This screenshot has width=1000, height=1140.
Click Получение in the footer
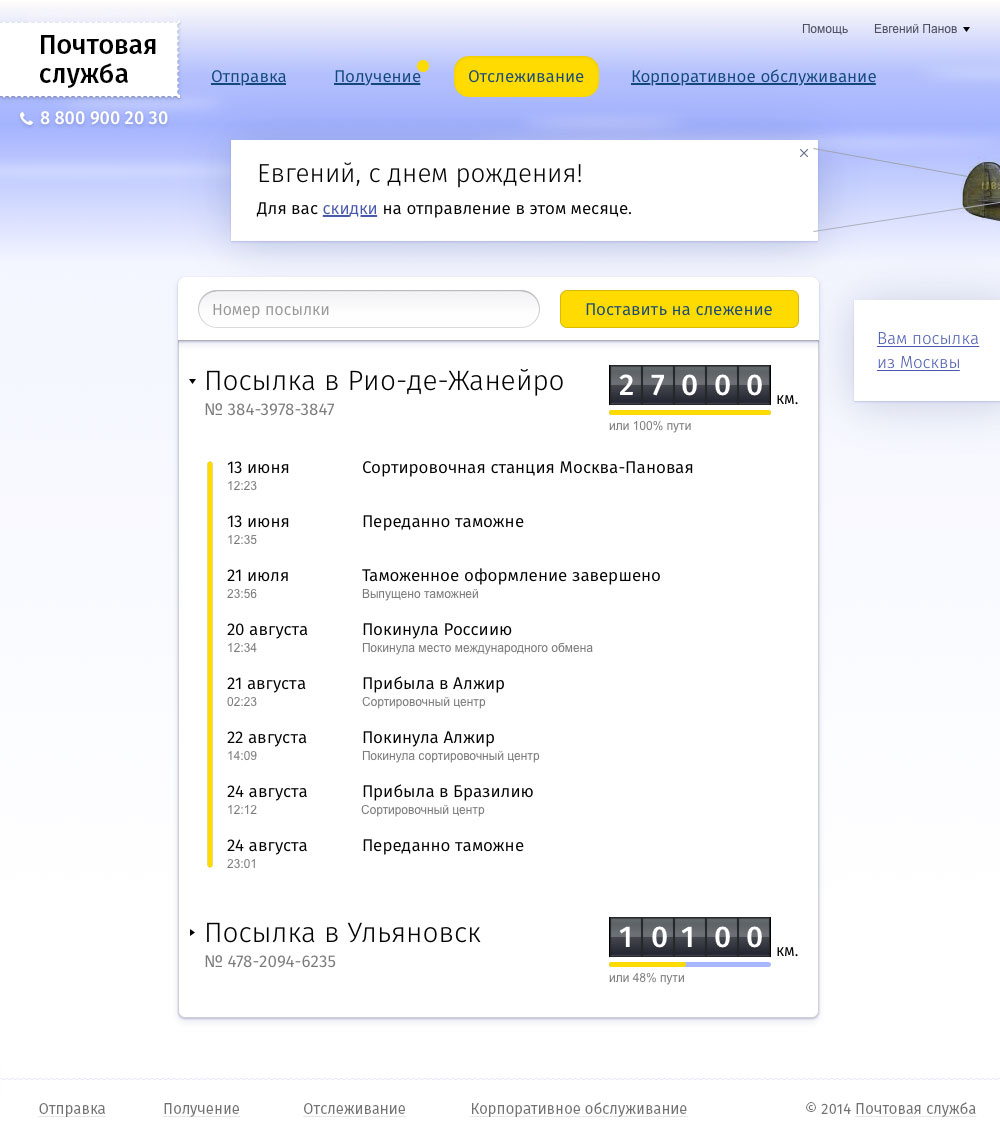tap(201, 1108)
